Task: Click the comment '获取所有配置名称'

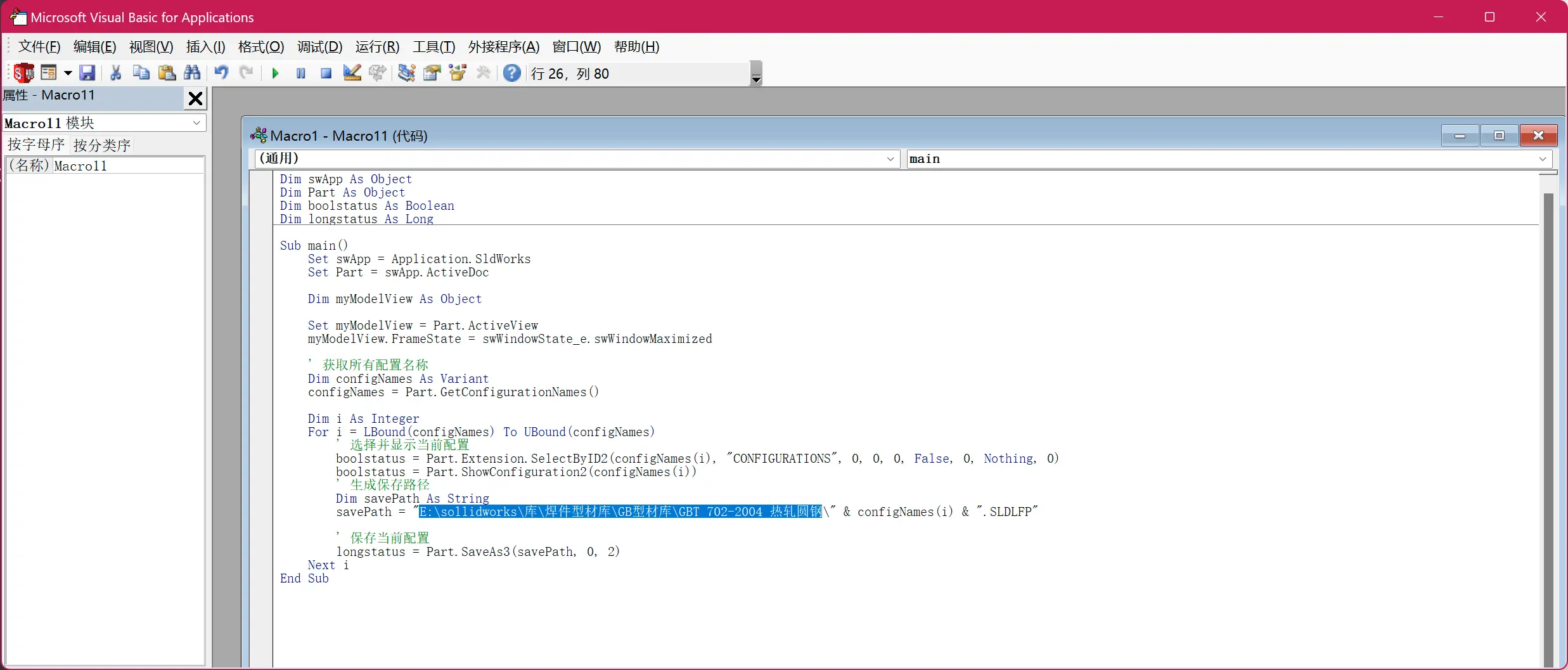Action: (x=375, y=365)
